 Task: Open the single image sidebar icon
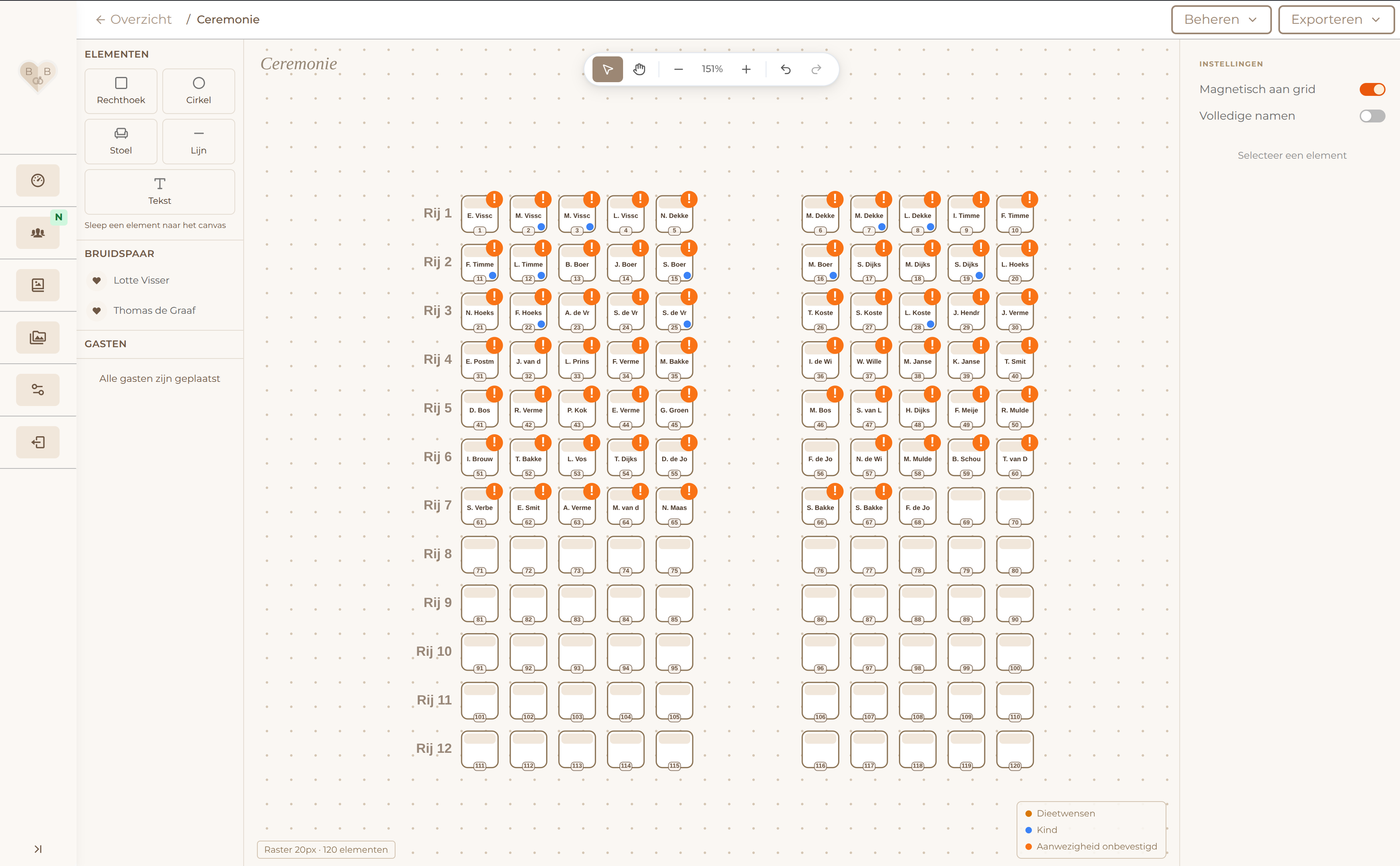(38, 285)
